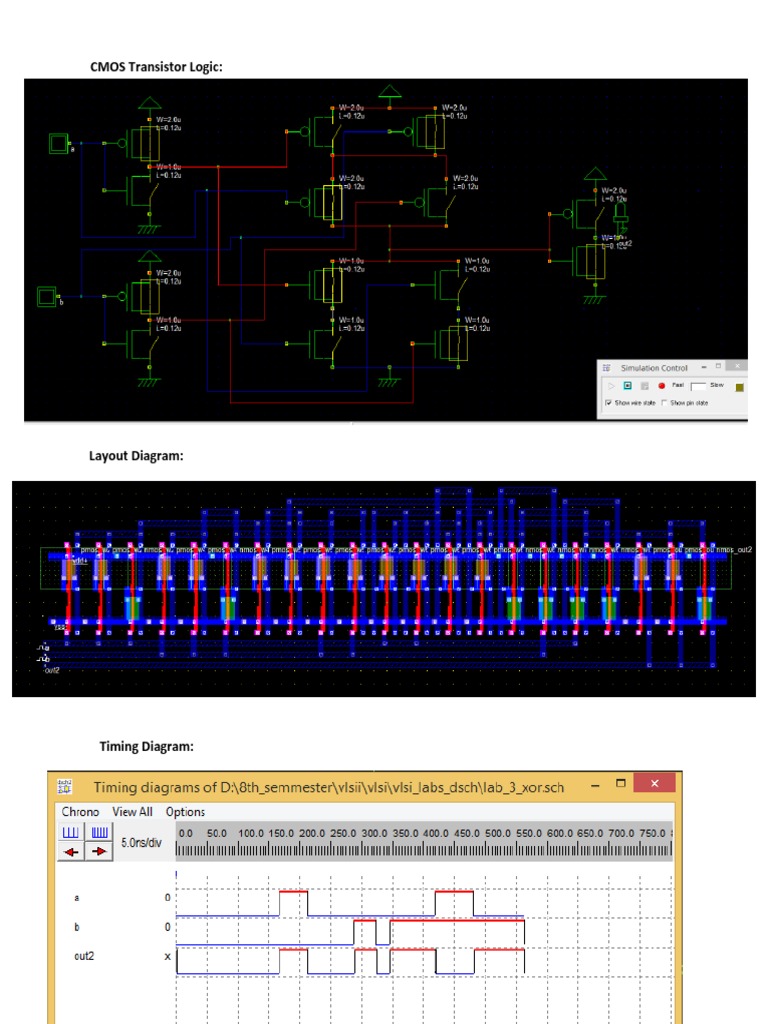Click the red left arrow shift icon
The image size is (768, 1024).
pos(71,851)
